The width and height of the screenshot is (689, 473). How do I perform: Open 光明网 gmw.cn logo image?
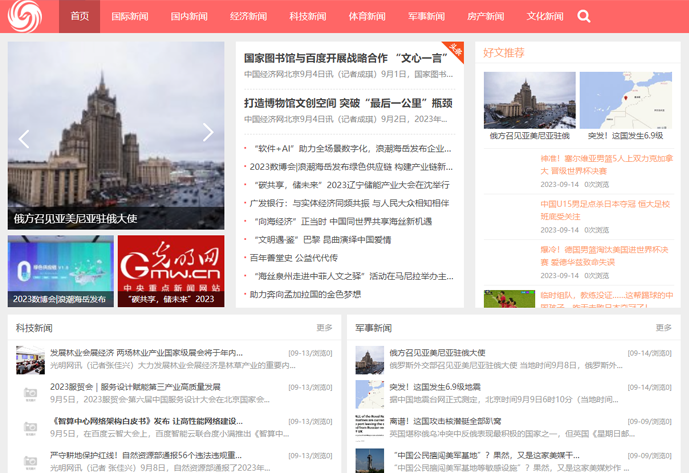pos(171,271)
